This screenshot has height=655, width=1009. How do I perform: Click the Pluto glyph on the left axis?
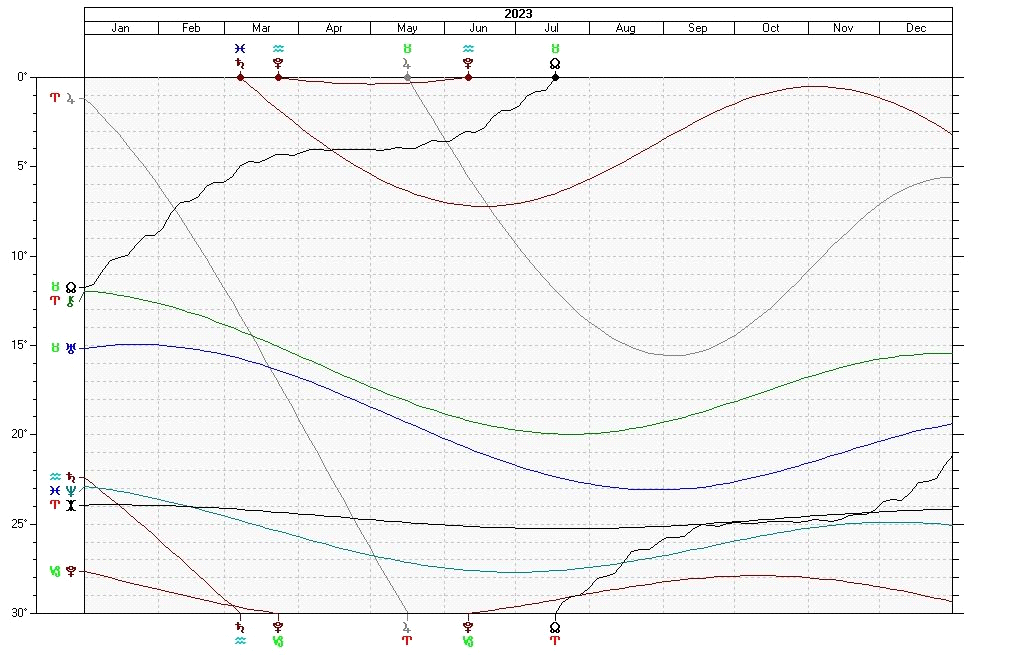pos(71,571)
